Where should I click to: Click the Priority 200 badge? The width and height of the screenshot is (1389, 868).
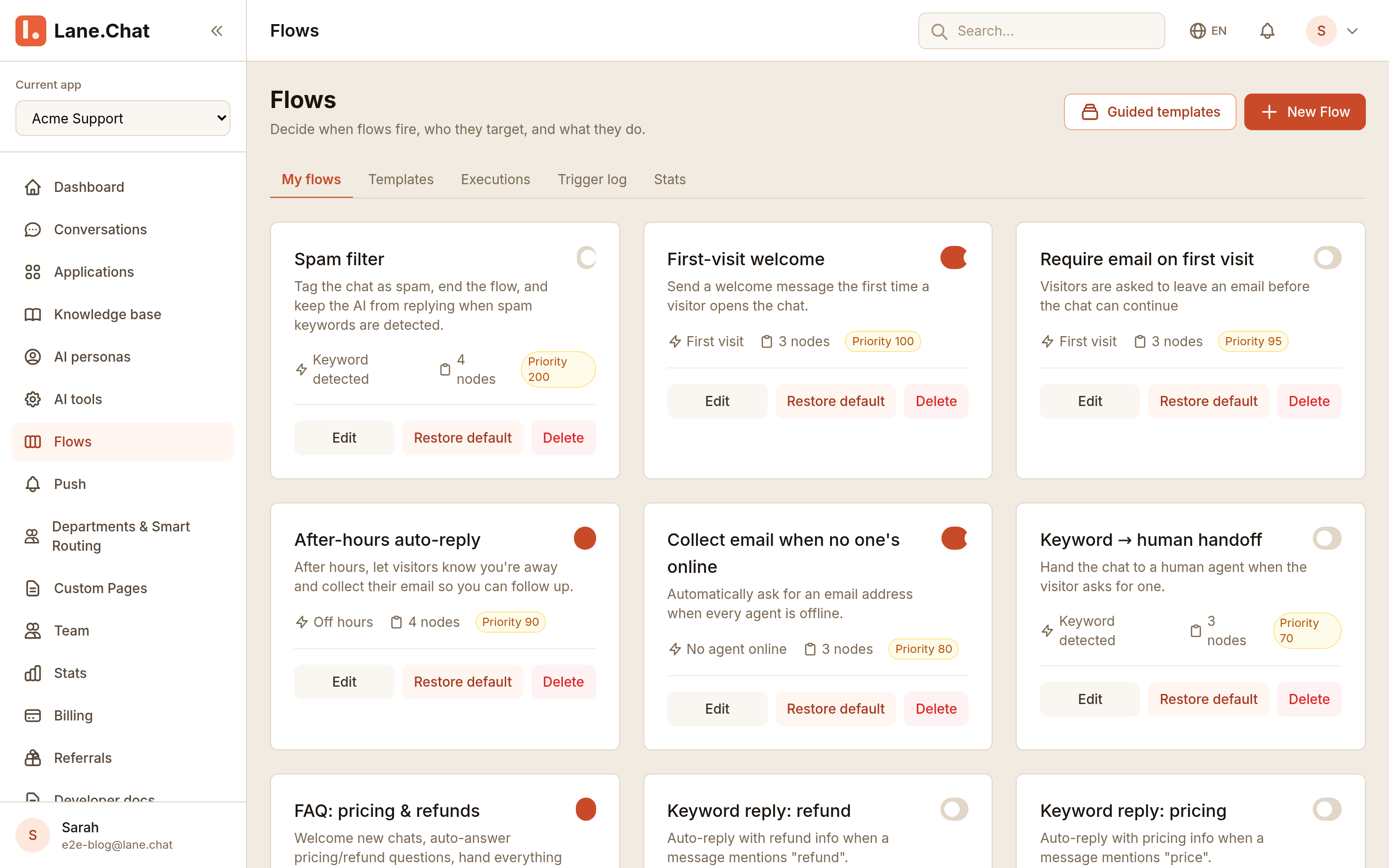pos(558,369)
